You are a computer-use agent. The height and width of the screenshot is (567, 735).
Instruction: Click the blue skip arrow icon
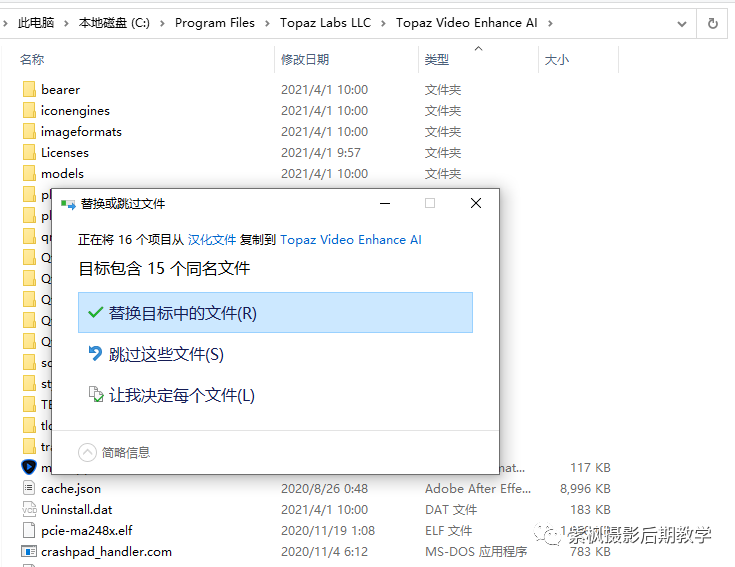(x=95, y=353)
